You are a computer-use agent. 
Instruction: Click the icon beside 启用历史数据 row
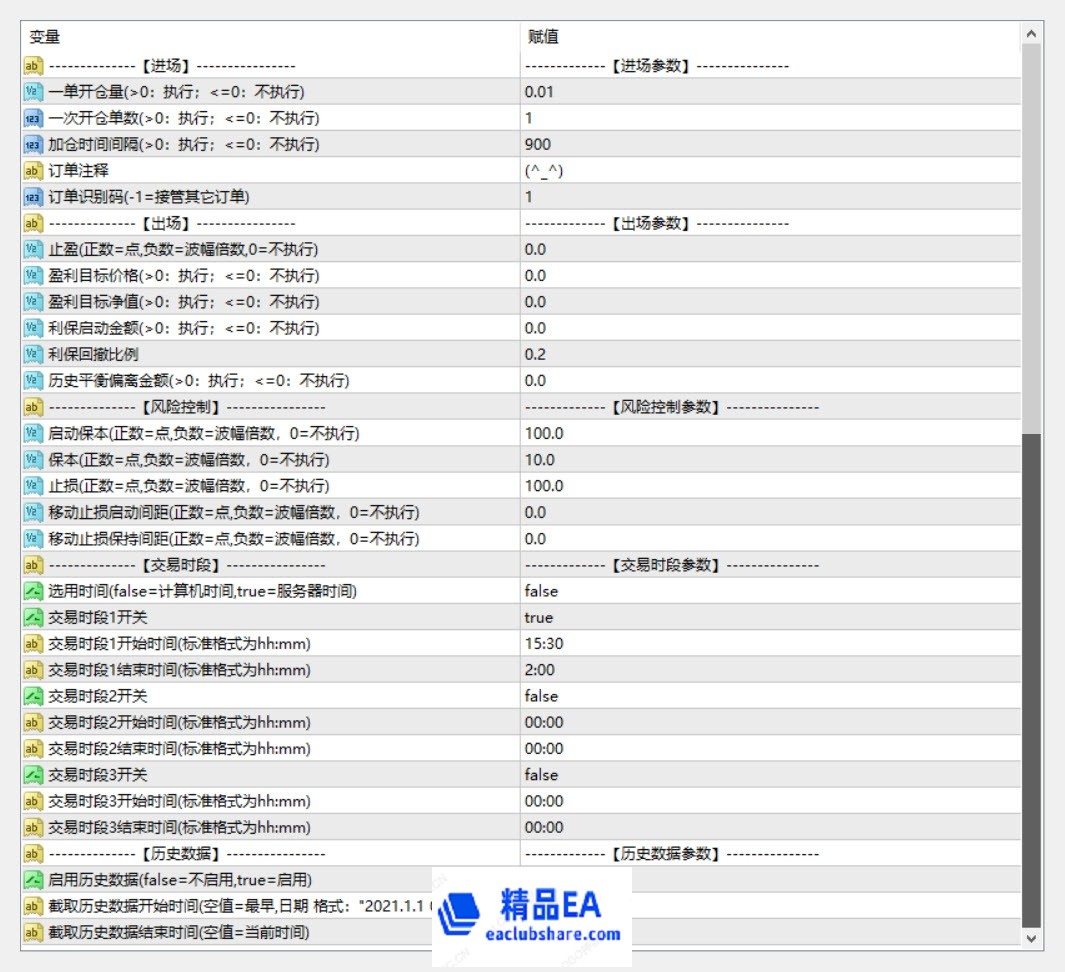(x=32, y=880)
